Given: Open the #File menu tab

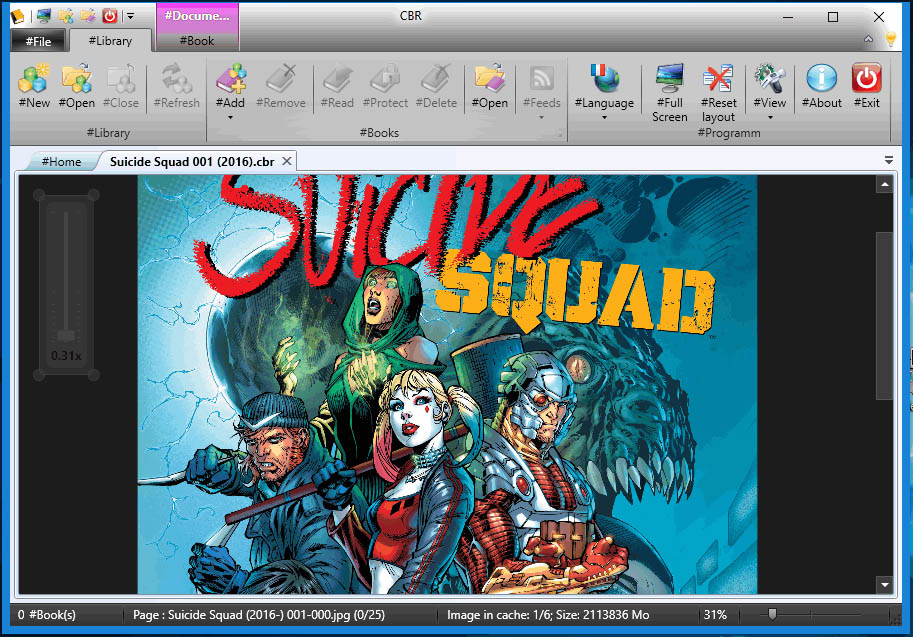Looking at the screenshot, I should pyautogui.click(x=38, y=41).
